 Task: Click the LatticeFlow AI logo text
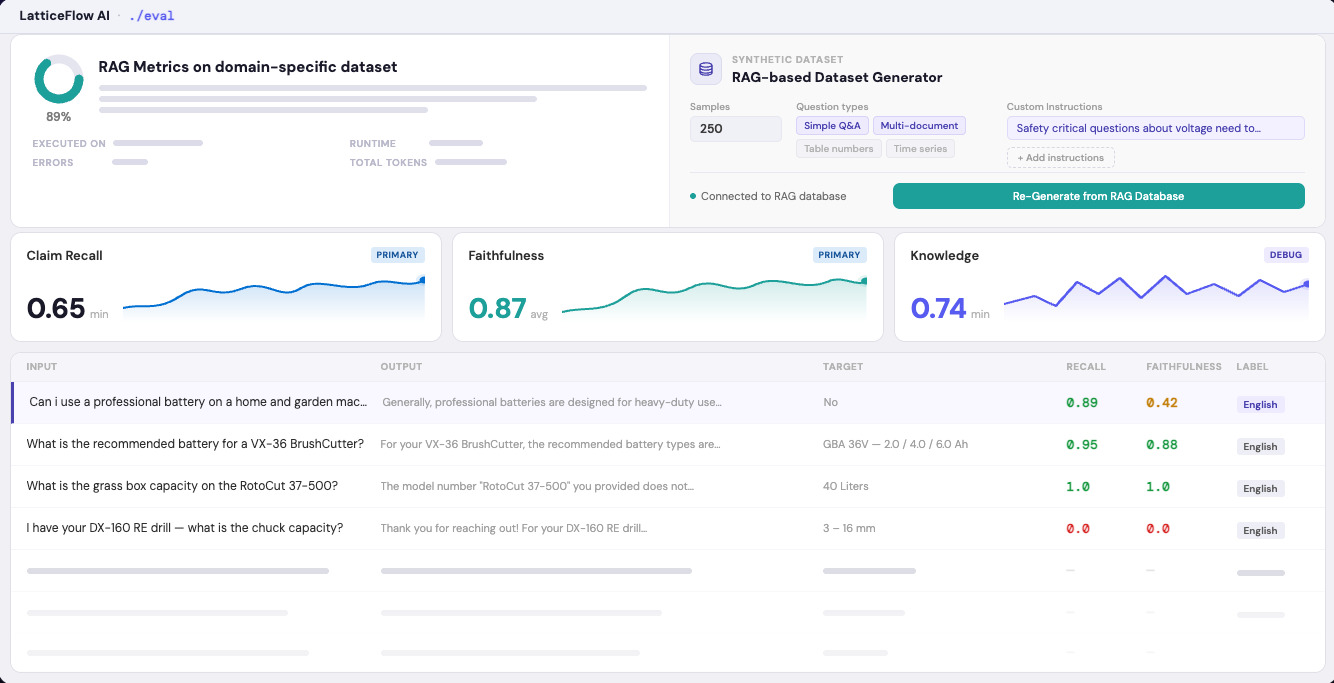pos(64,16)
